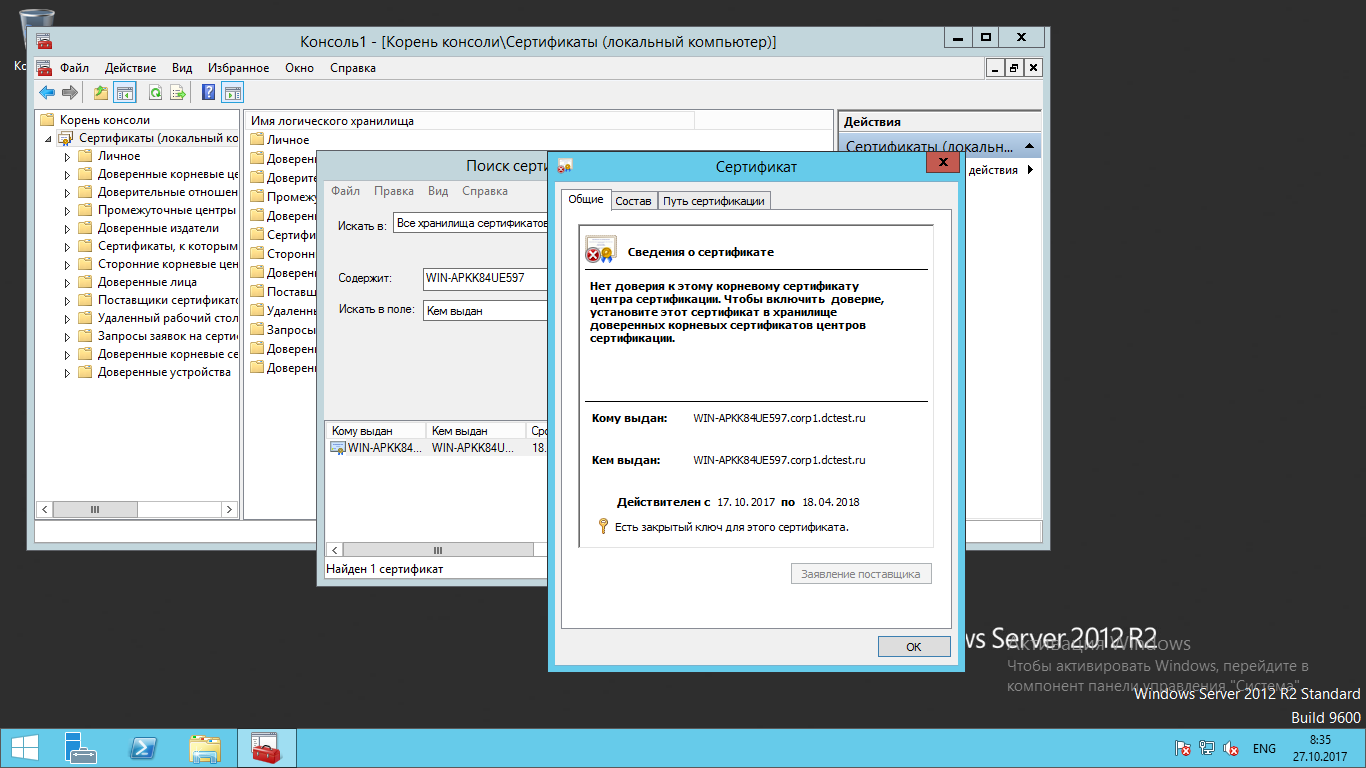Open the Избранное menu
Screen dimensions: 1366x768
[x=238, y=68]
